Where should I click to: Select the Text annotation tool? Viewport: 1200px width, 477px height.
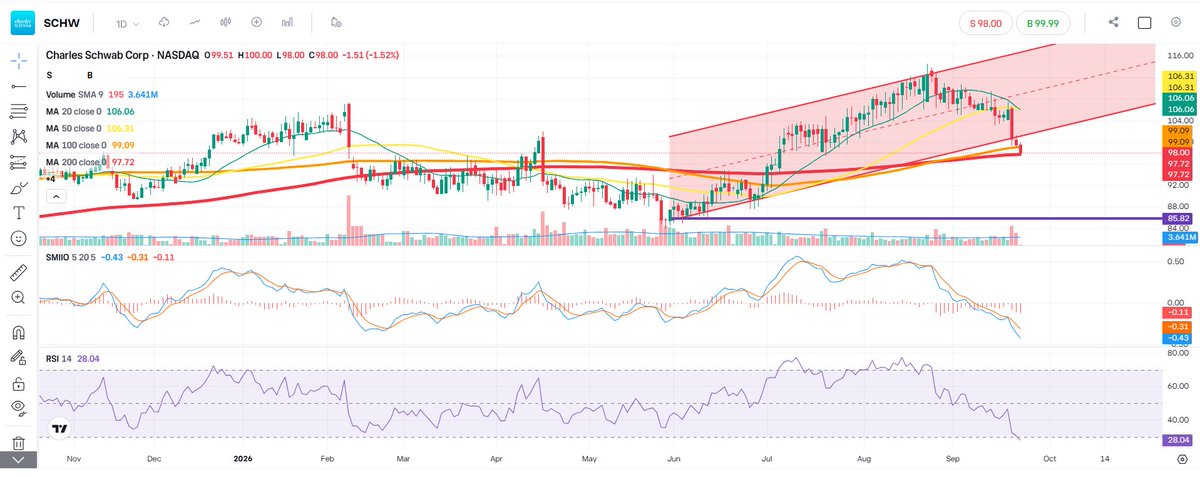click(18, 212)
